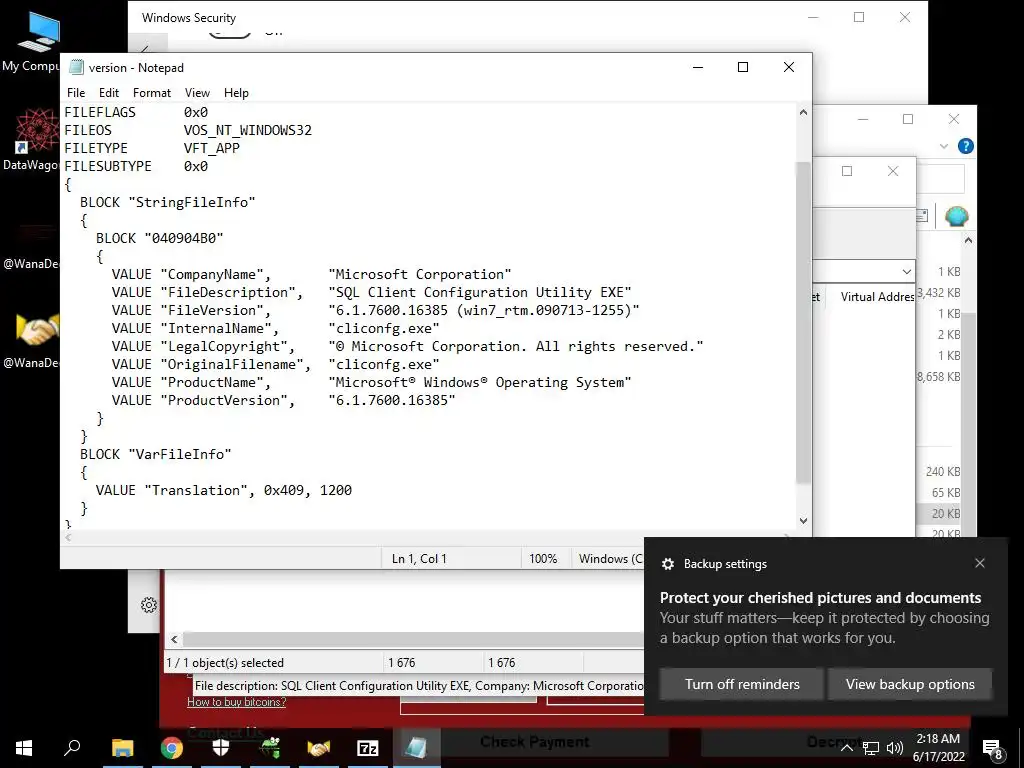
Task: Open Windows Security settings gear
Action: click(149, 605)
